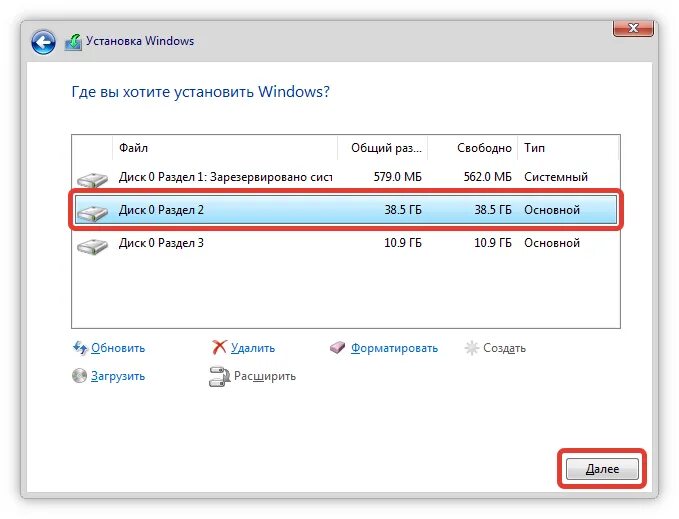Proceed with the Далее button

tap(602, 469)
